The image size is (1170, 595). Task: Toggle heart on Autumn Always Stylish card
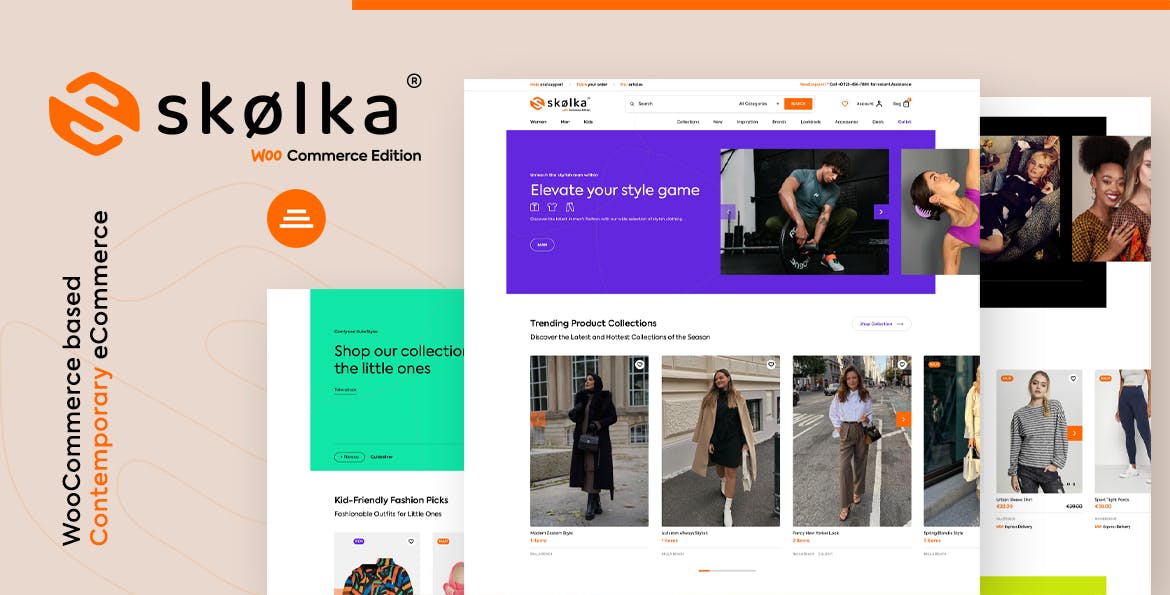771,364
